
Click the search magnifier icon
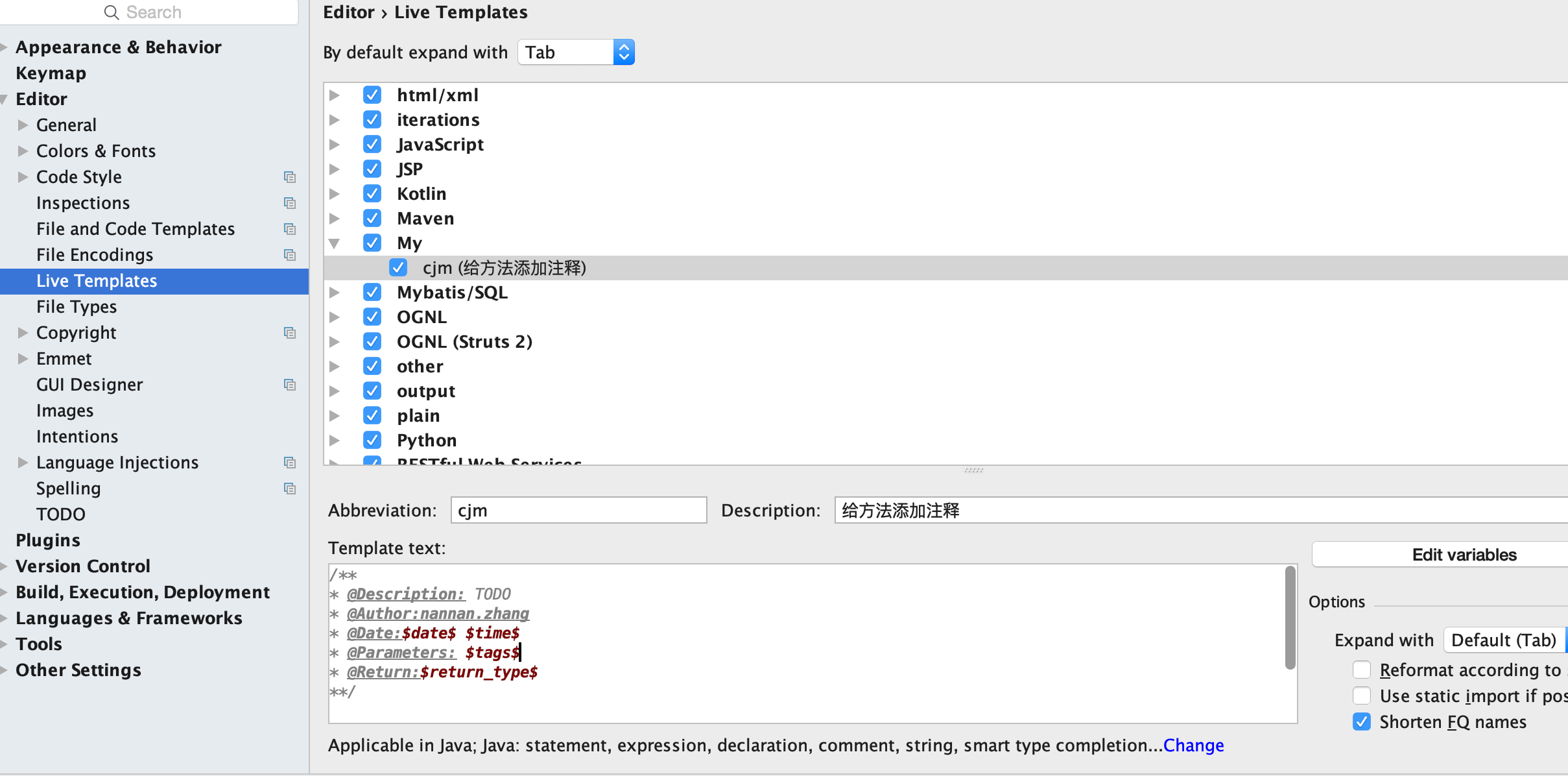click(x=112, y=12)
